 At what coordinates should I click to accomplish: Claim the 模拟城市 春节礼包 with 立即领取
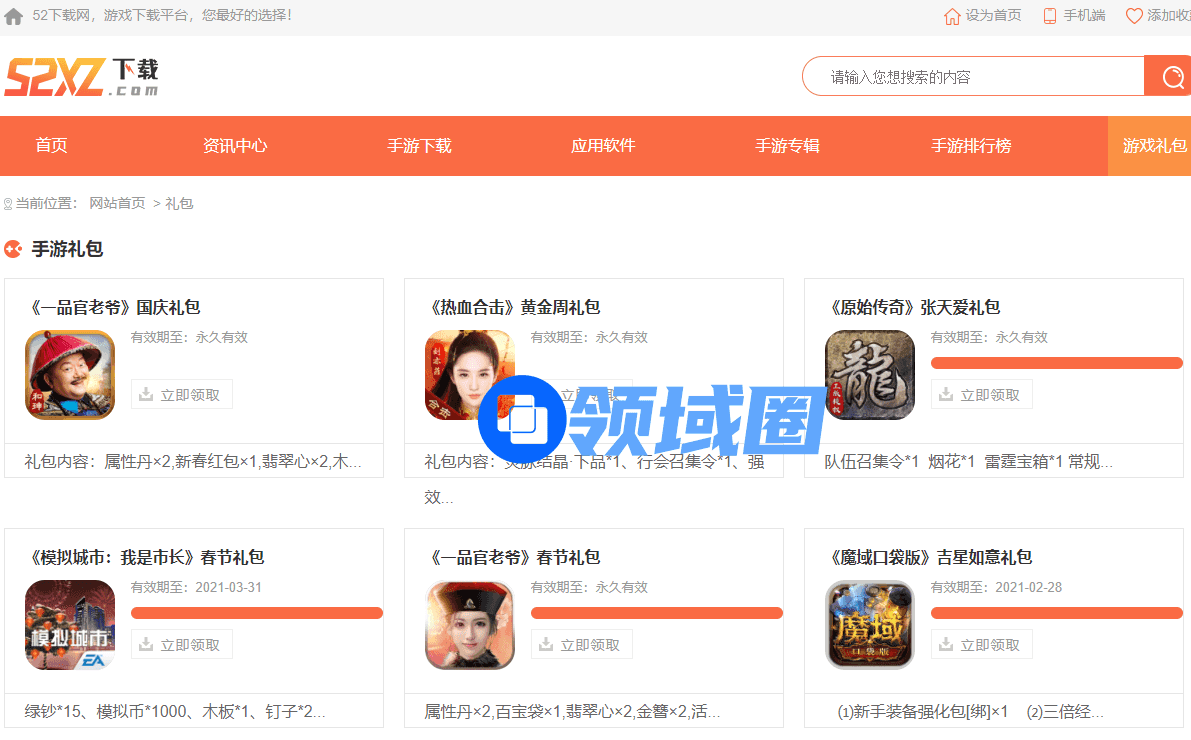[x=182, y=644]
